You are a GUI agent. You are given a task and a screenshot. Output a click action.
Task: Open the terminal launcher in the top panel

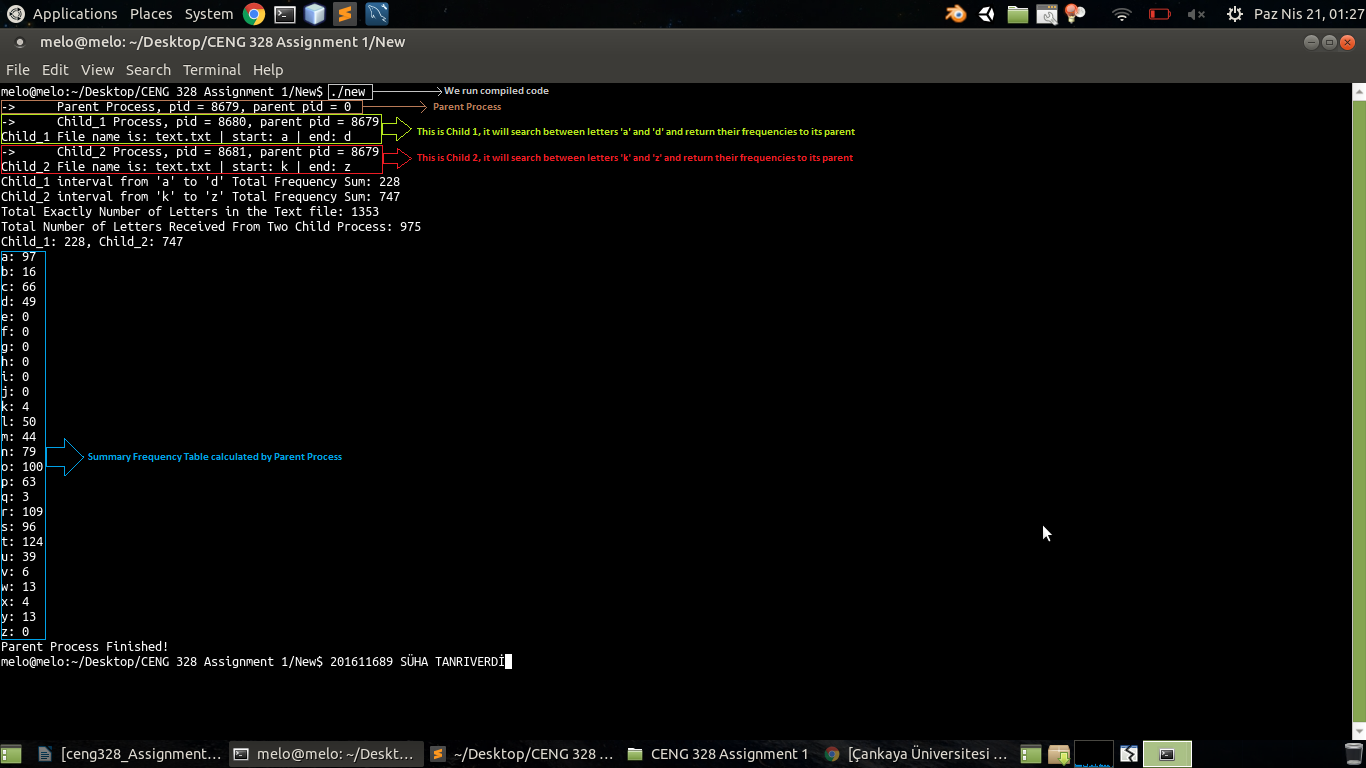[x=284, y=14]
